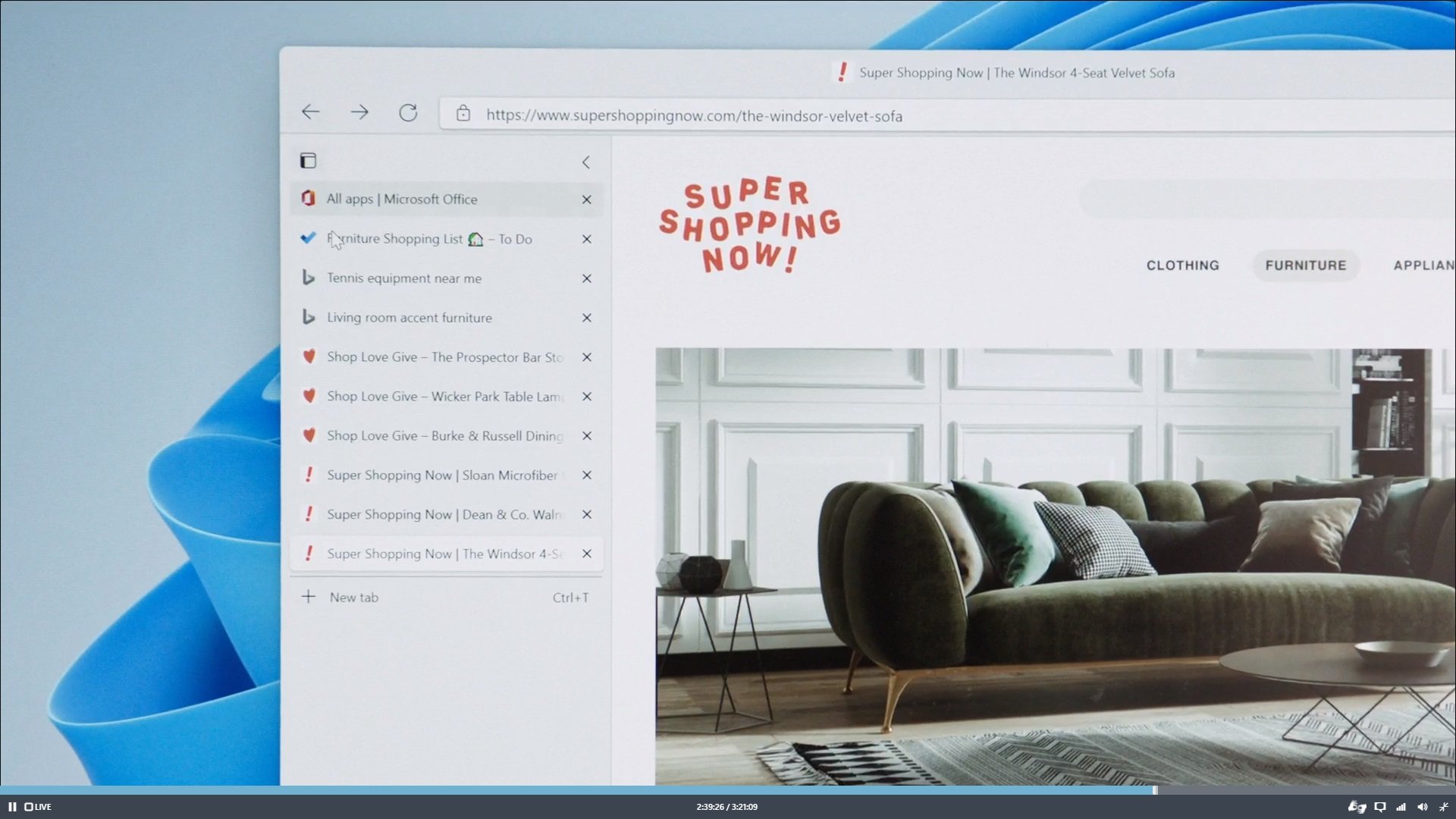Close the All apps | Microsoft Office tab
Image resolution: width=1456 pixels, height=819 pixels.
(x=586, y=199)
